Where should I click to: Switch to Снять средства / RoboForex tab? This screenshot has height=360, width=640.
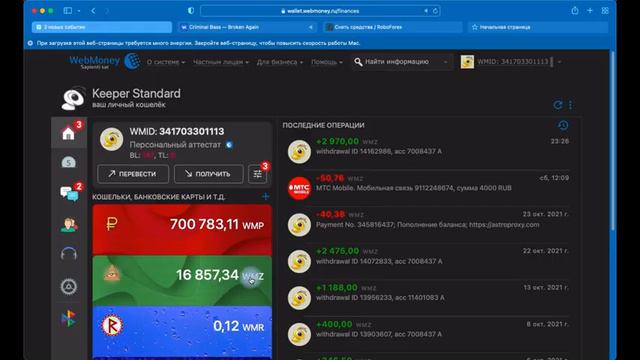(393, 27)
